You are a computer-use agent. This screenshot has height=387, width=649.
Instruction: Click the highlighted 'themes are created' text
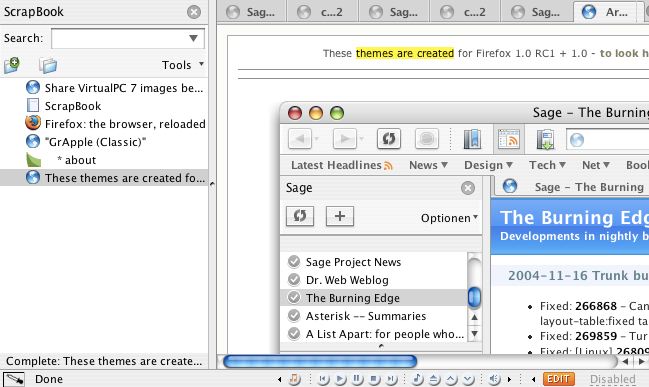pos(405,53)
